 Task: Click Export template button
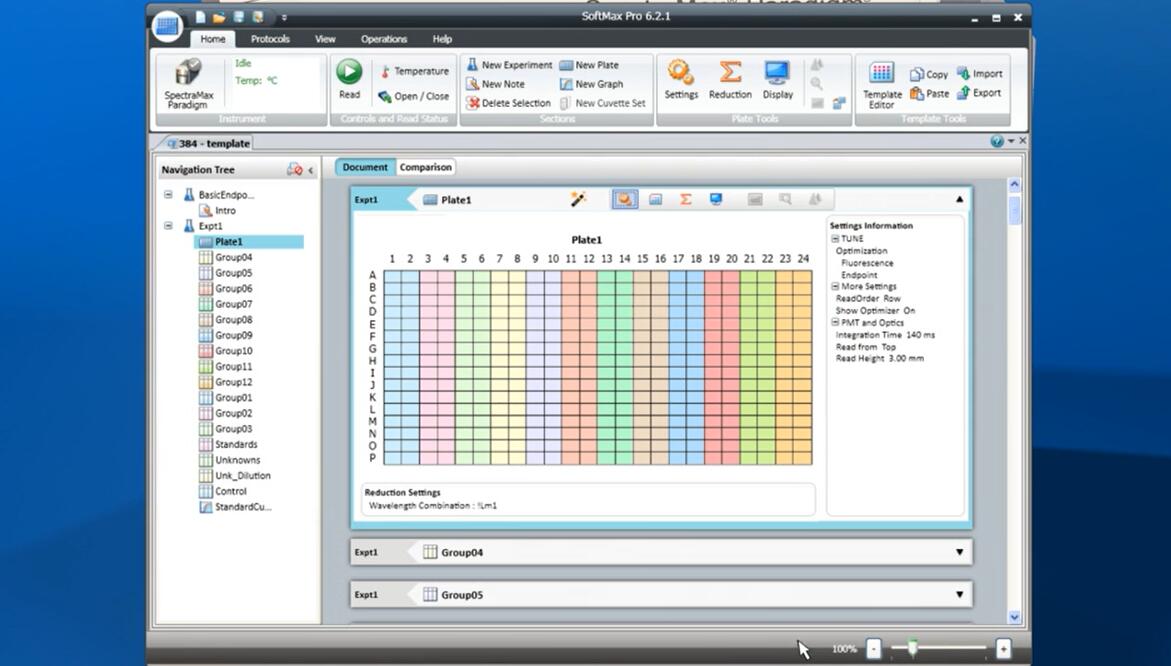pyautogui.click(x=979, y=93)
